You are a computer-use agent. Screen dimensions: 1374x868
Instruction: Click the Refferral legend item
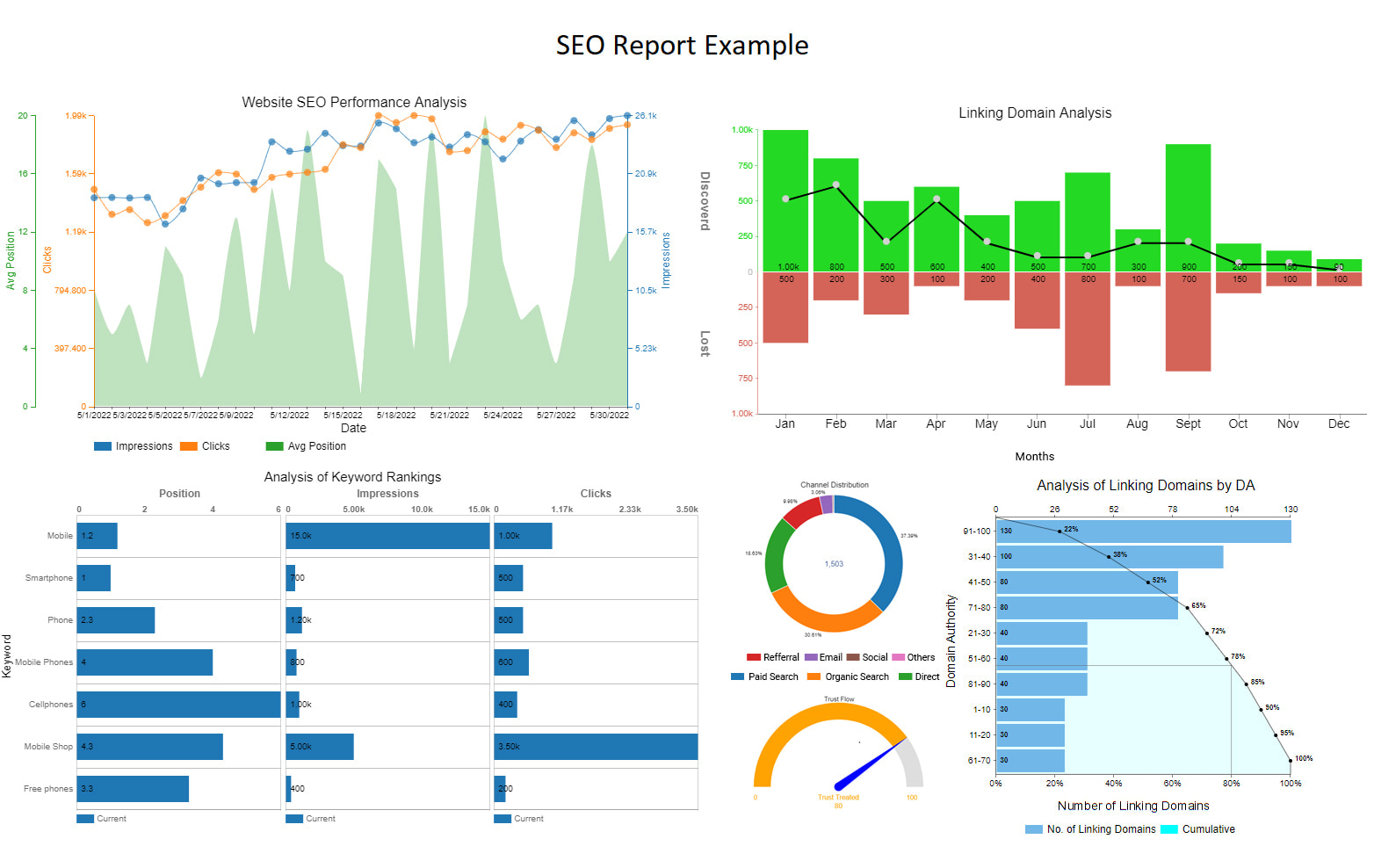click(772, 657)
